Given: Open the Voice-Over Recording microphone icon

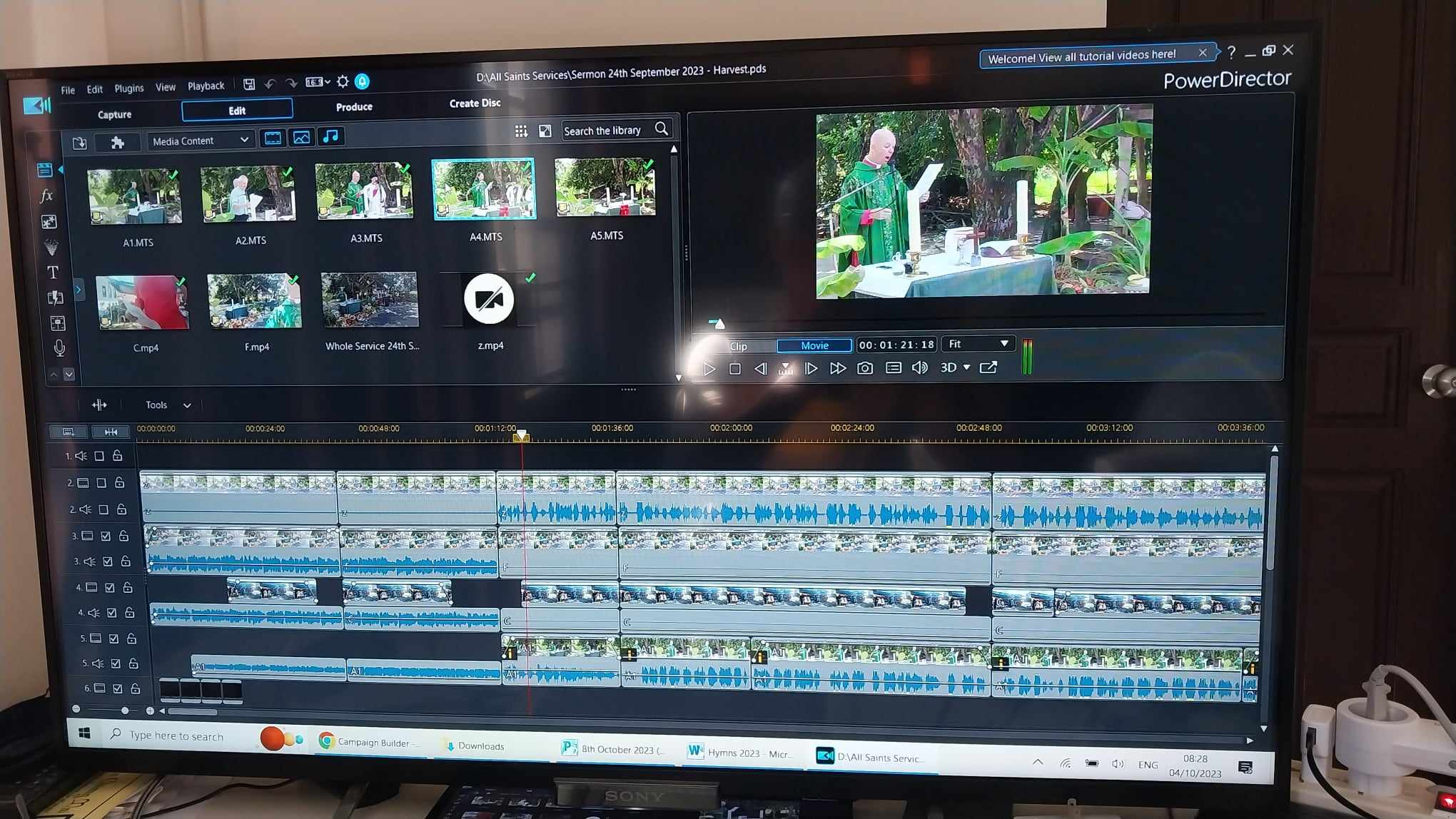Looking at the screenshot, I should pos(59,347).
